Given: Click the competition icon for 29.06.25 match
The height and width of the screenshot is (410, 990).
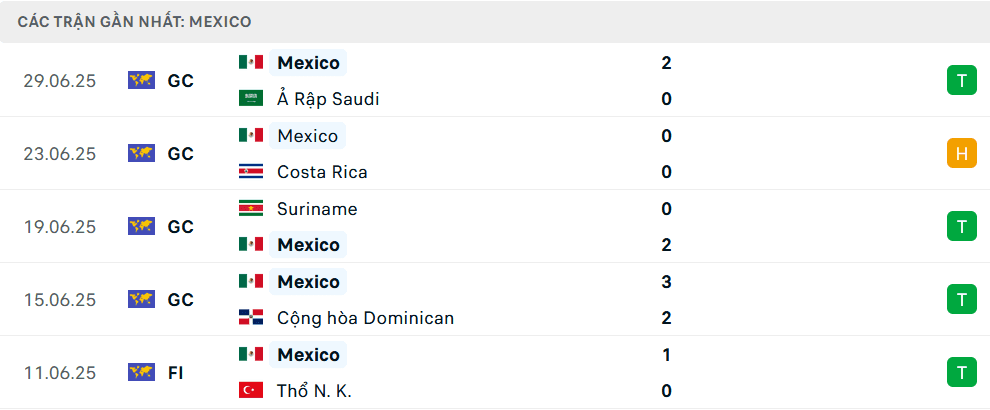Looking at the screenshot, I should pyautogui.click(x=141, y=81).
